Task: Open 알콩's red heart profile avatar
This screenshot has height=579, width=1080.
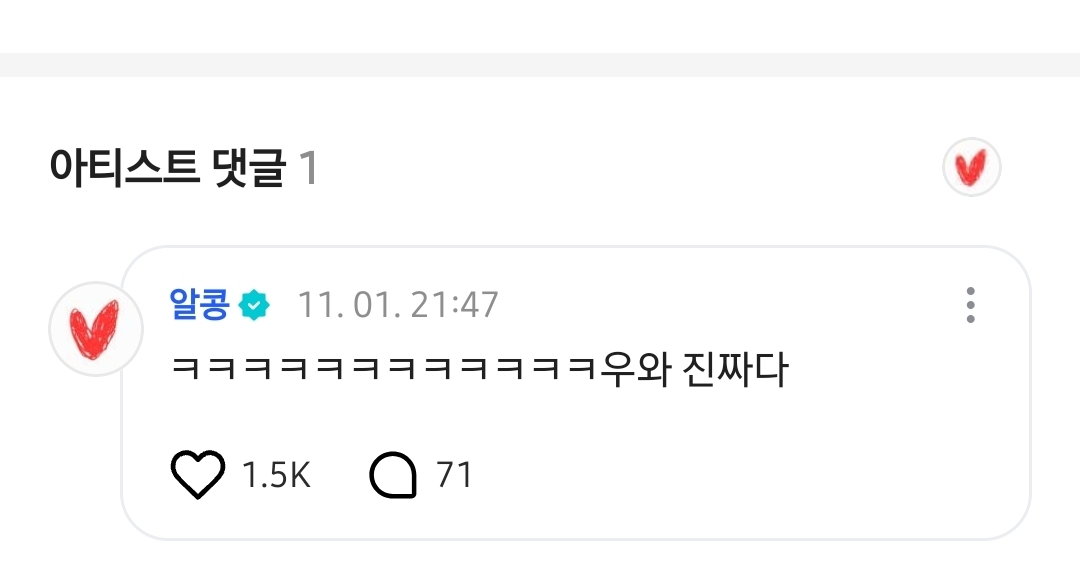Action: [96, 329]
